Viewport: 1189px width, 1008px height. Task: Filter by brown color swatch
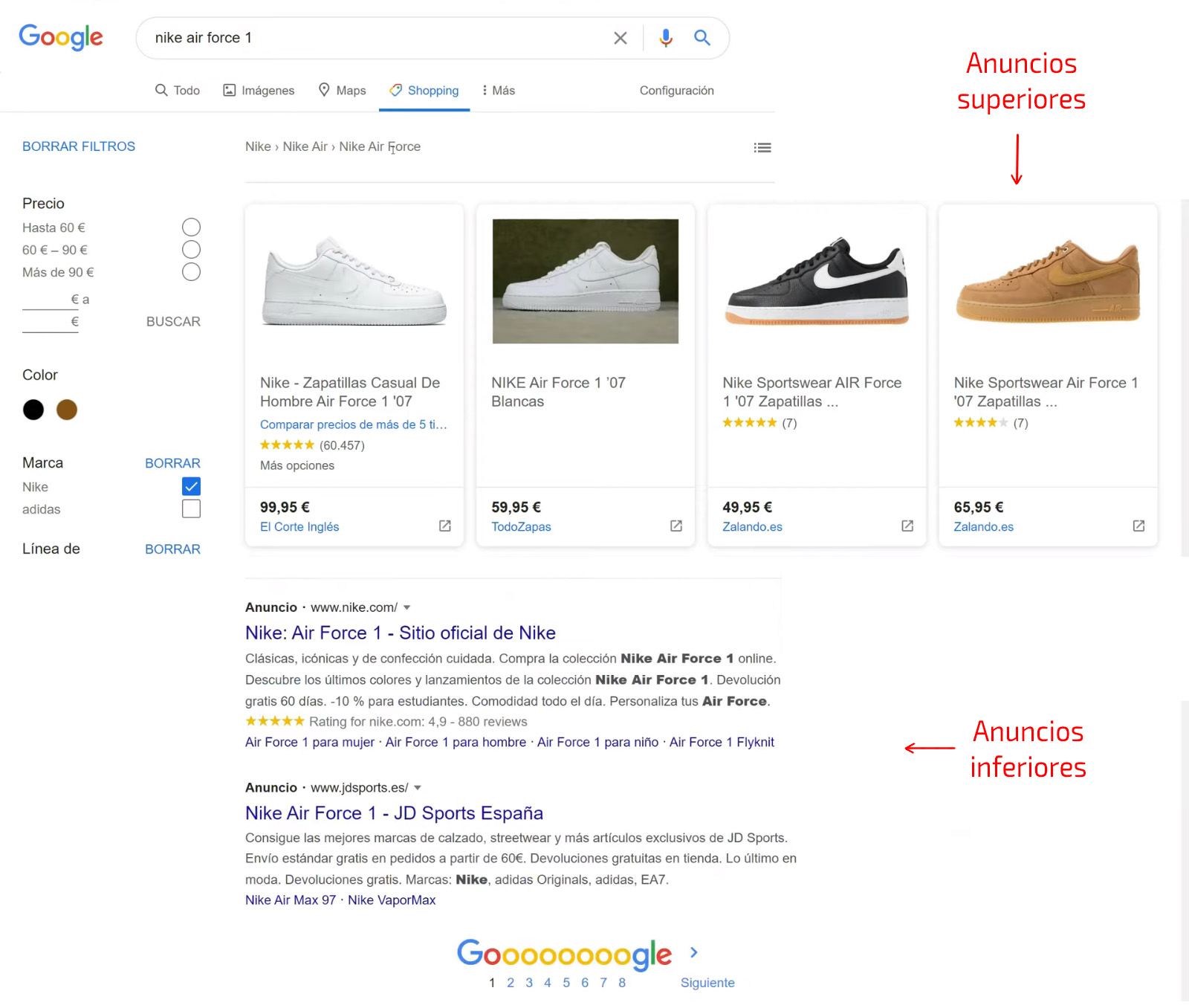tap(67, 410)
